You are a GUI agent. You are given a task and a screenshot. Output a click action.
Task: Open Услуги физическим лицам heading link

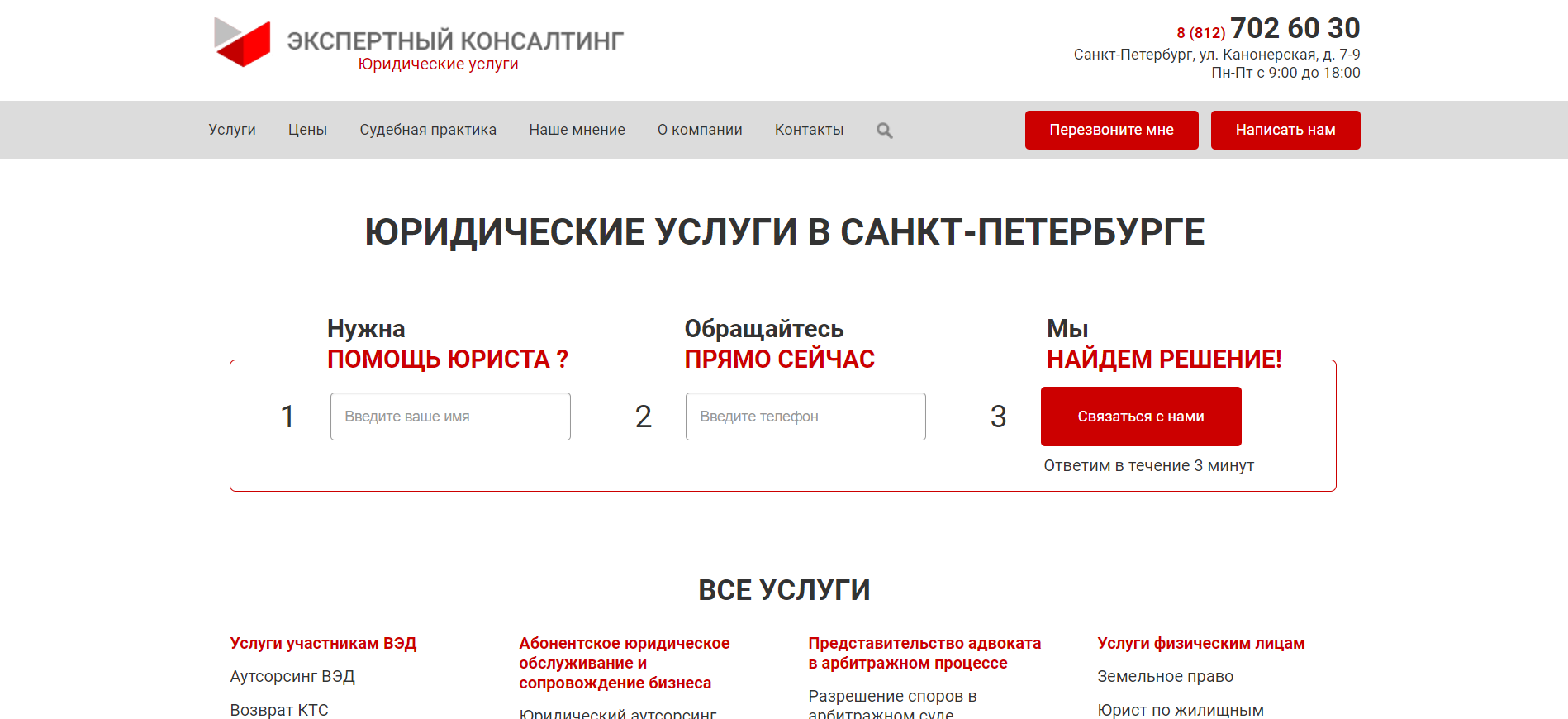[1201, 643]
